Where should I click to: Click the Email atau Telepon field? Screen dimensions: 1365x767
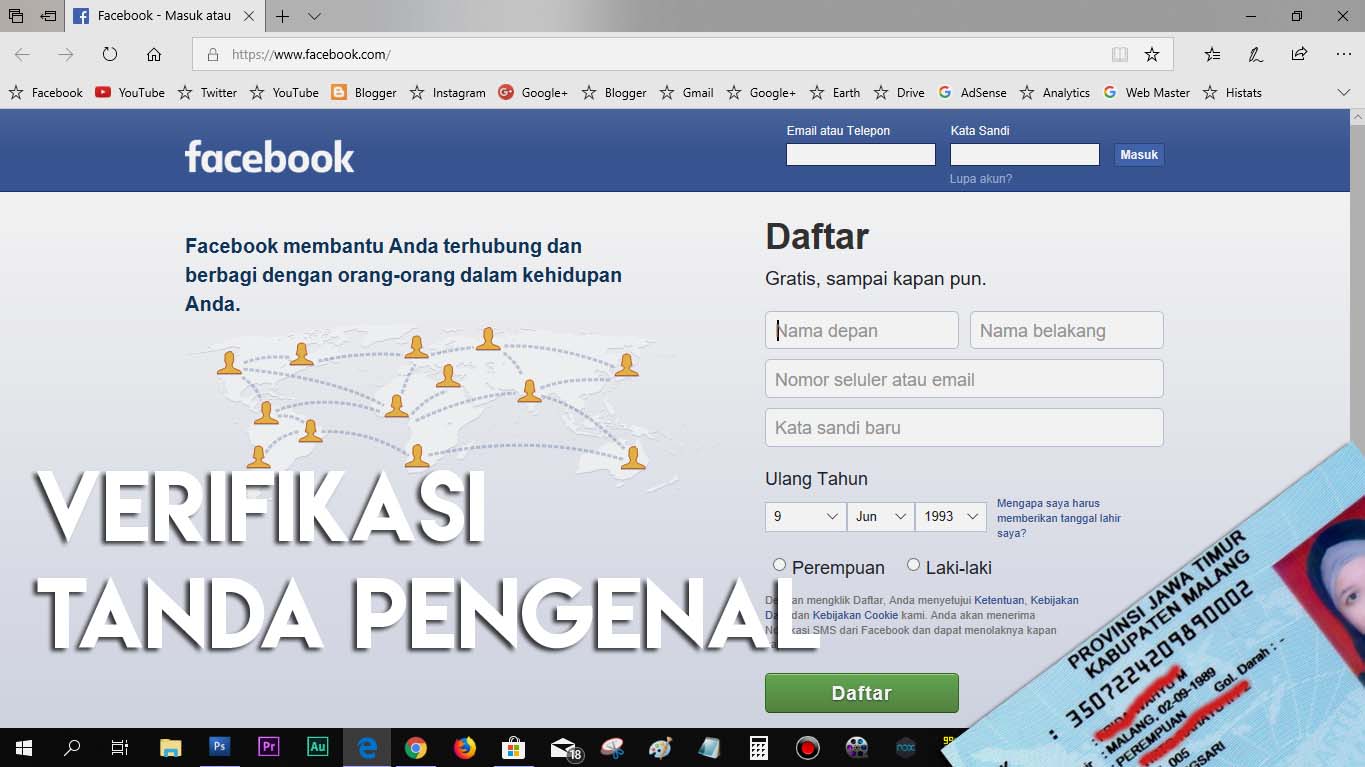coord(861,154)
